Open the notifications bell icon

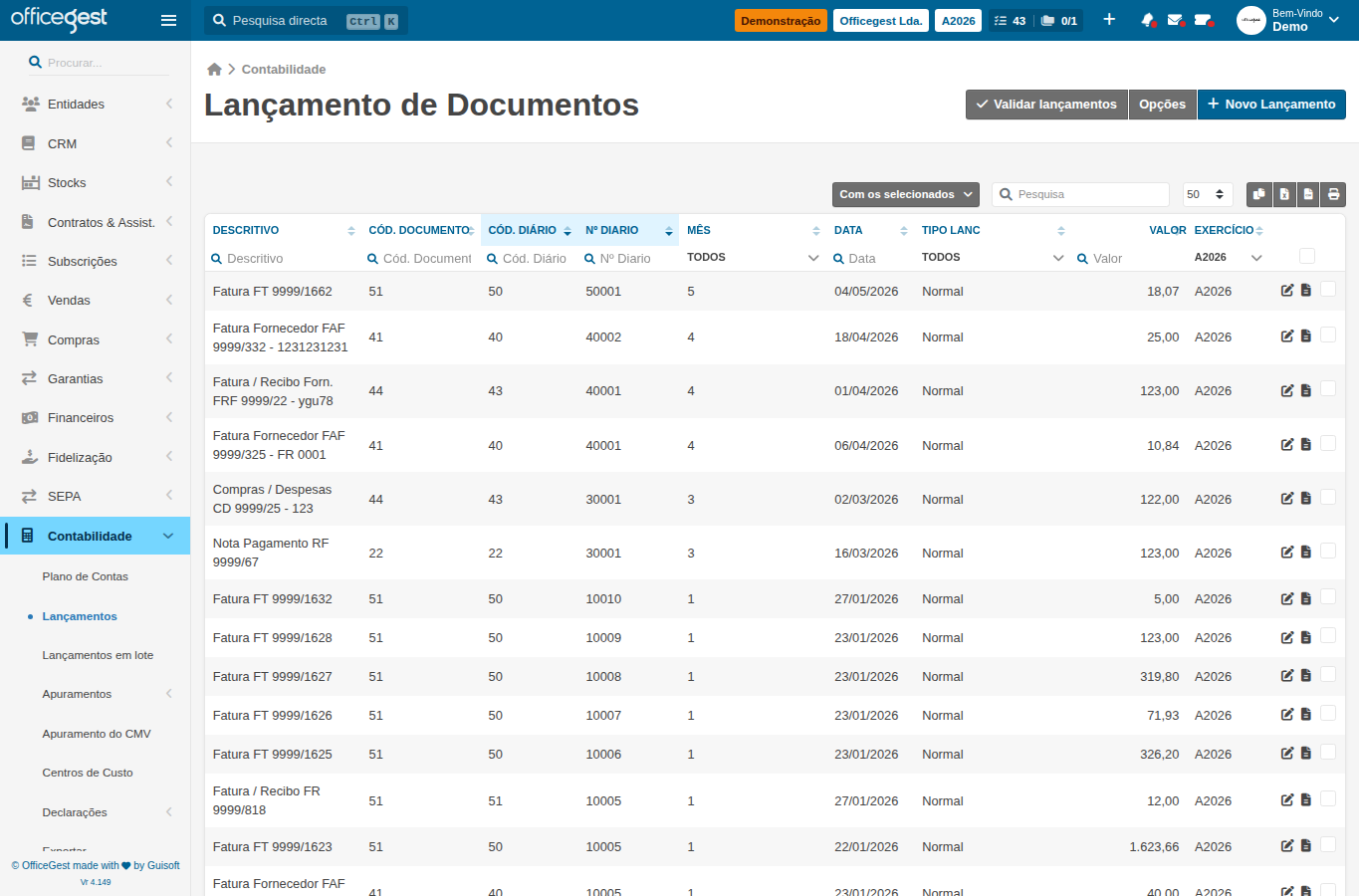point(1148,20)
